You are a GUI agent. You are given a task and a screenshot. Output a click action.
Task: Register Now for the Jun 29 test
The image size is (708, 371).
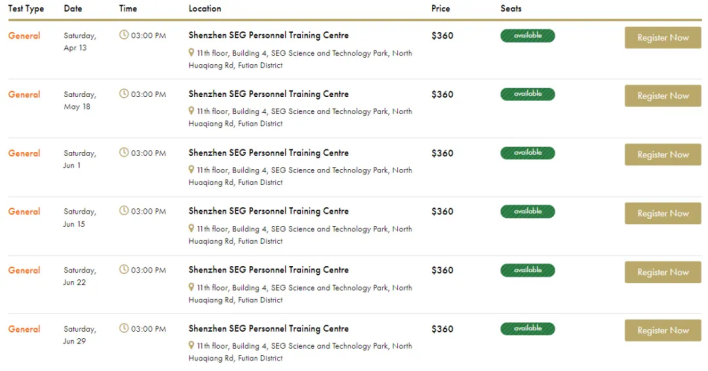point(663,330)
